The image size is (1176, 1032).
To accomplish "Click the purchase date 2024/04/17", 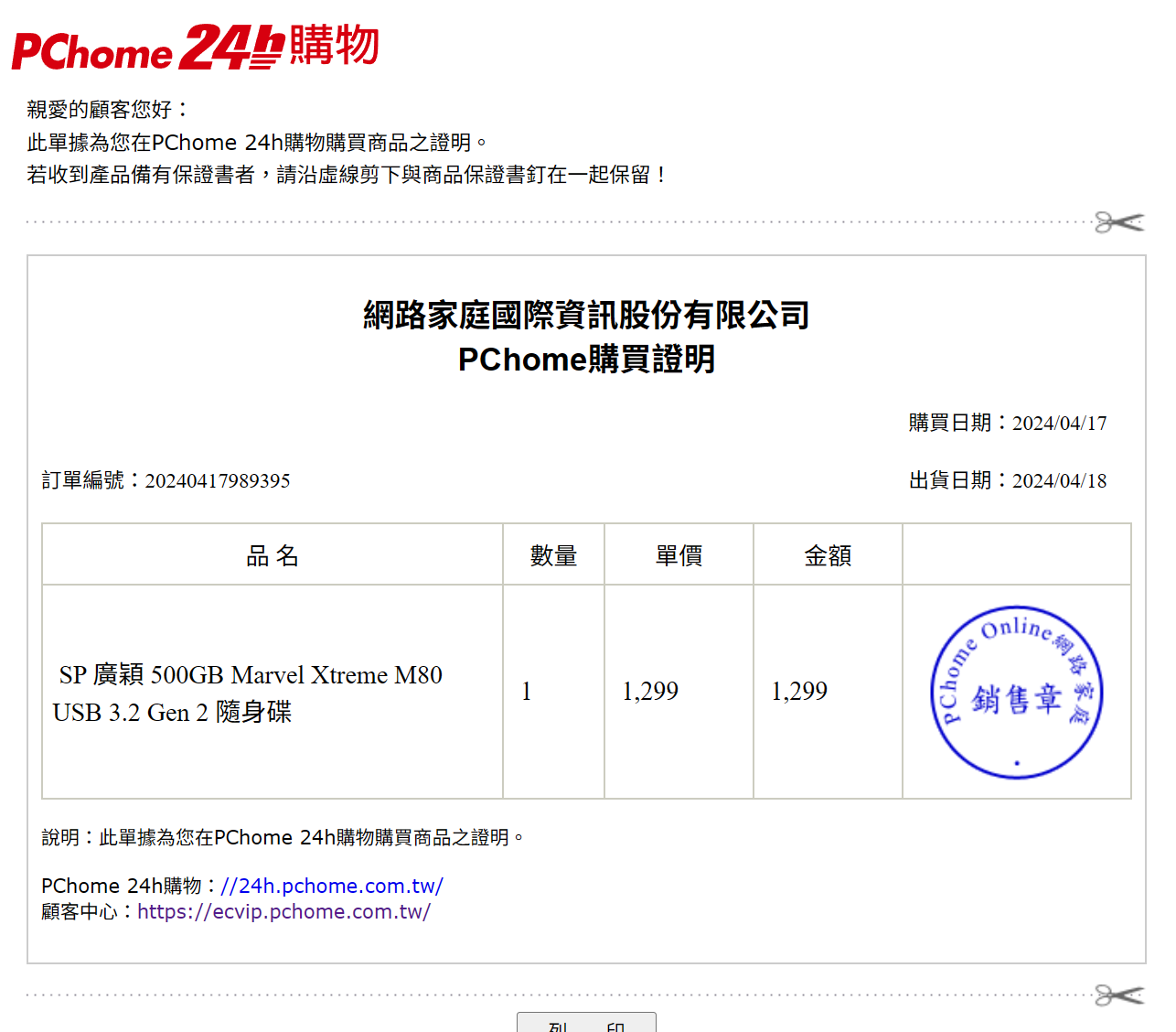I will (x=1059, y=424).
